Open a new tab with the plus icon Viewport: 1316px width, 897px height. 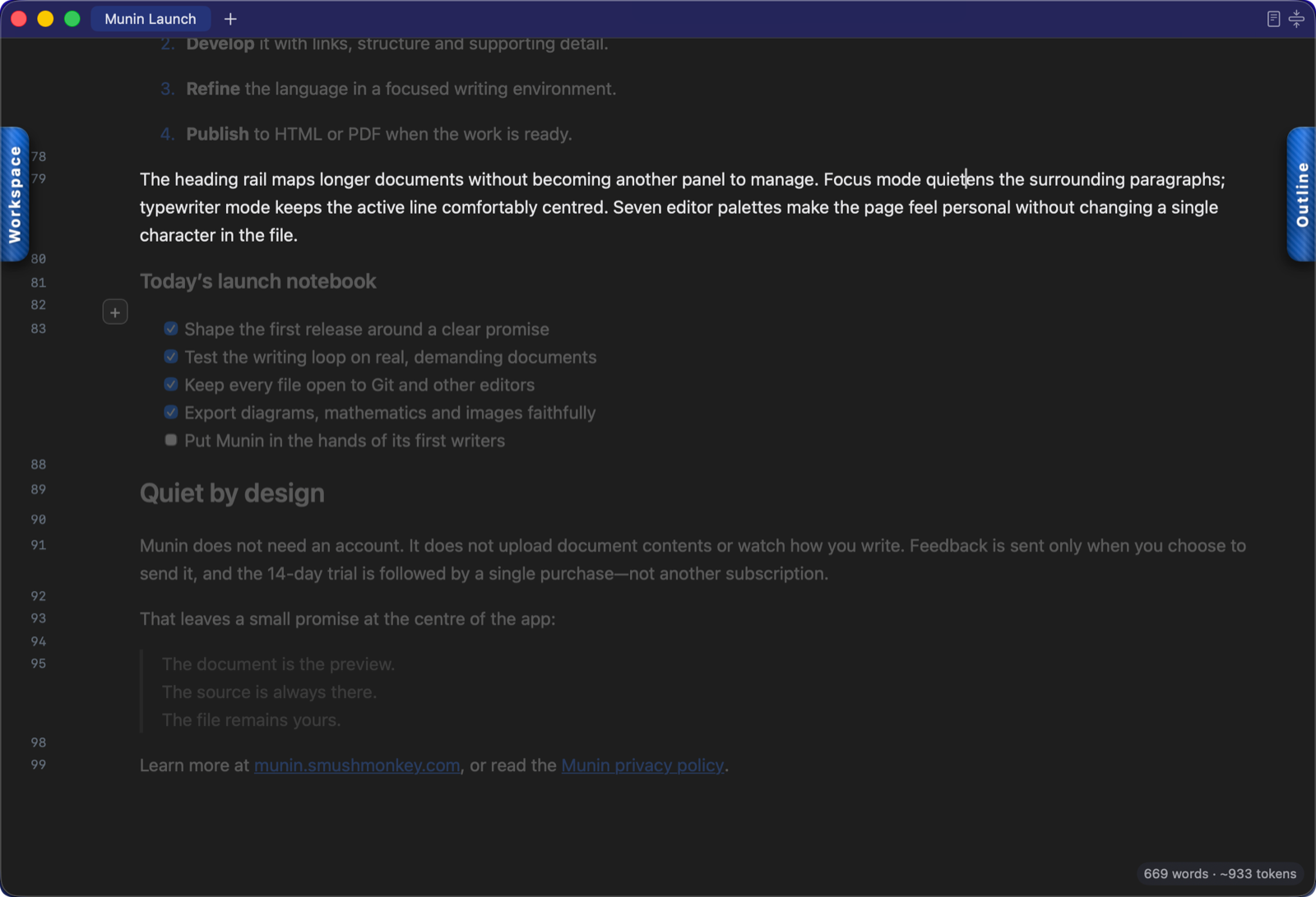(x=230, y=19)
